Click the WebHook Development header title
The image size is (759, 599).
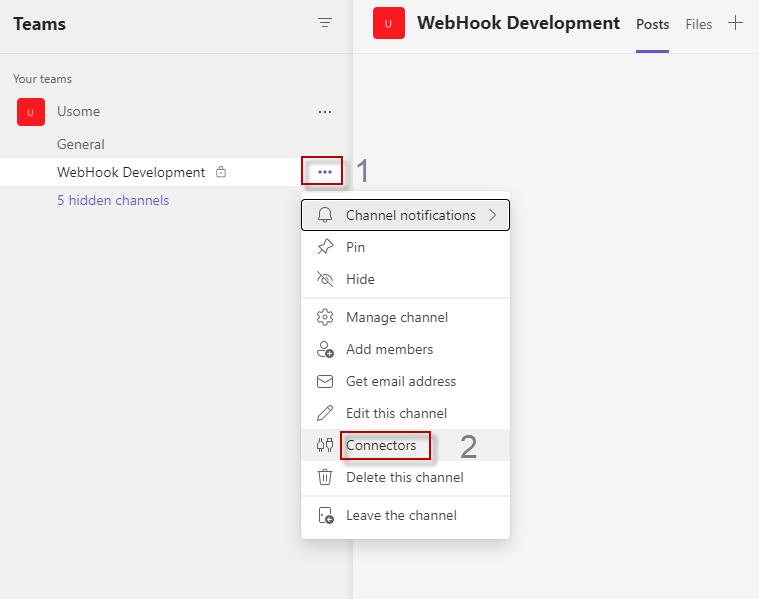pos(518,23)
